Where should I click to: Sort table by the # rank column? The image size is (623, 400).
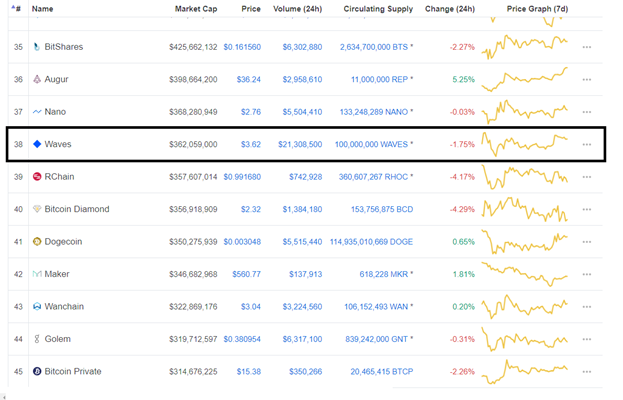pos(16,8)
